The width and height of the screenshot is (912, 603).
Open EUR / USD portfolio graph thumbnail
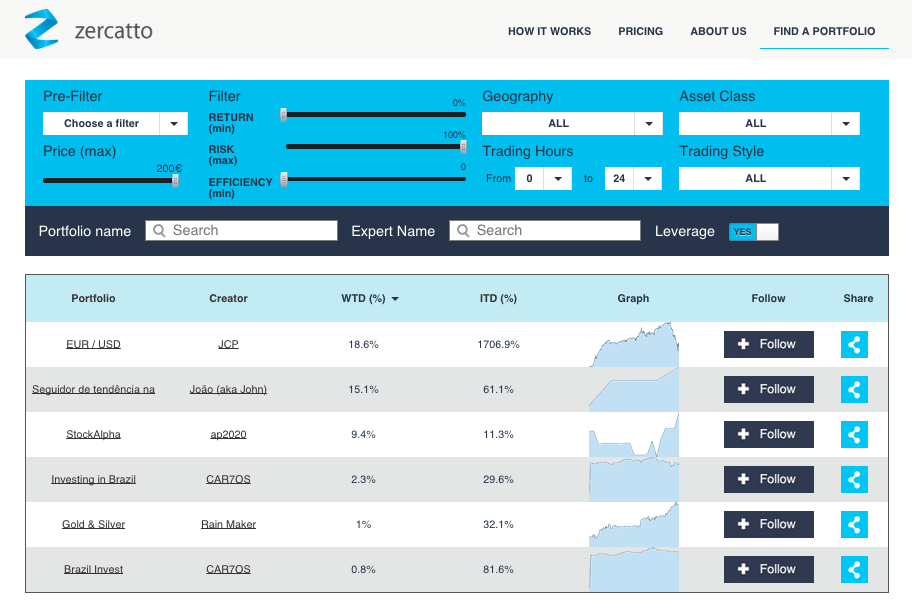point(634,344)
